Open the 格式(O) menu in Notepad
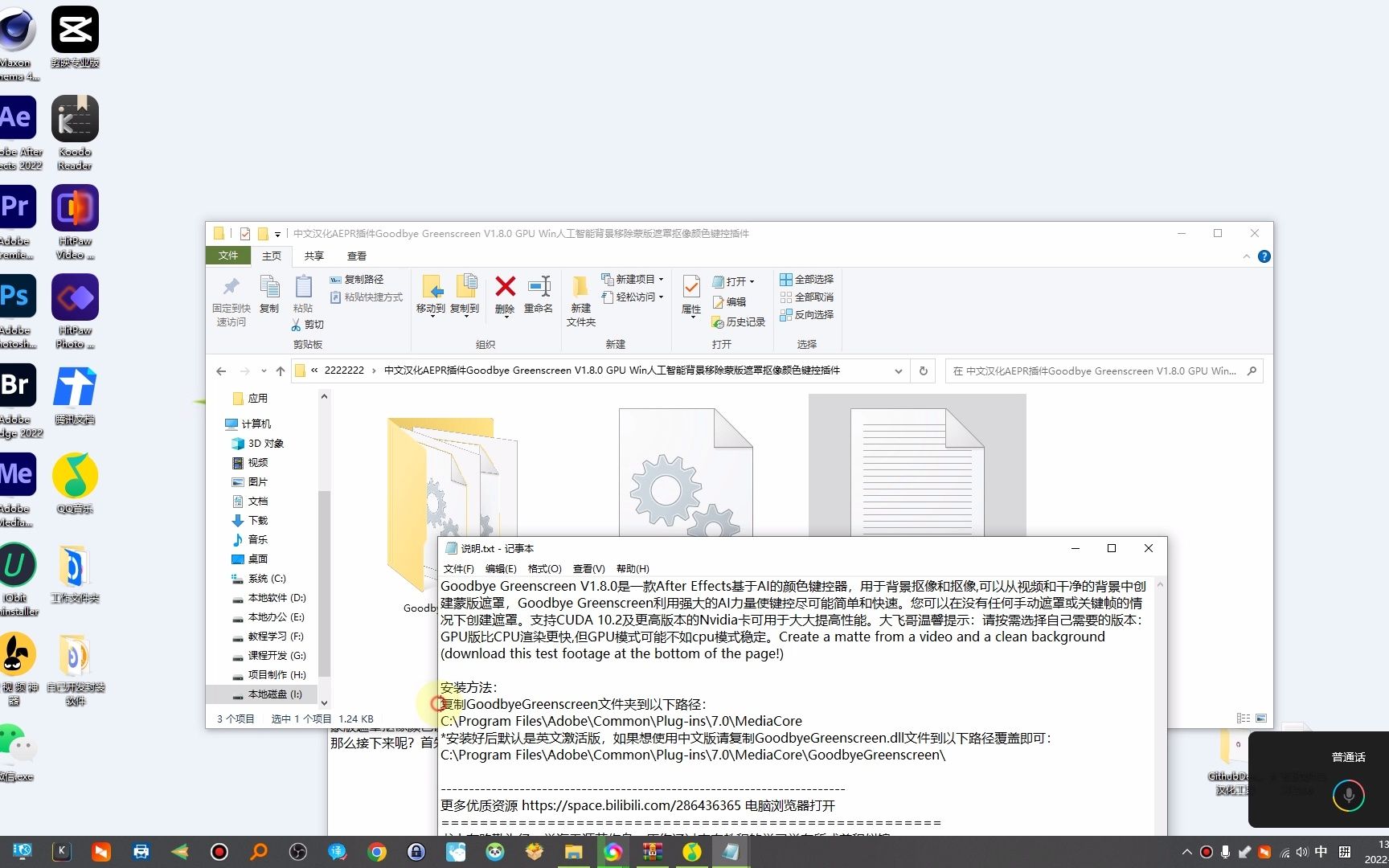1389x868 pixels. click(x=544, y=568)
